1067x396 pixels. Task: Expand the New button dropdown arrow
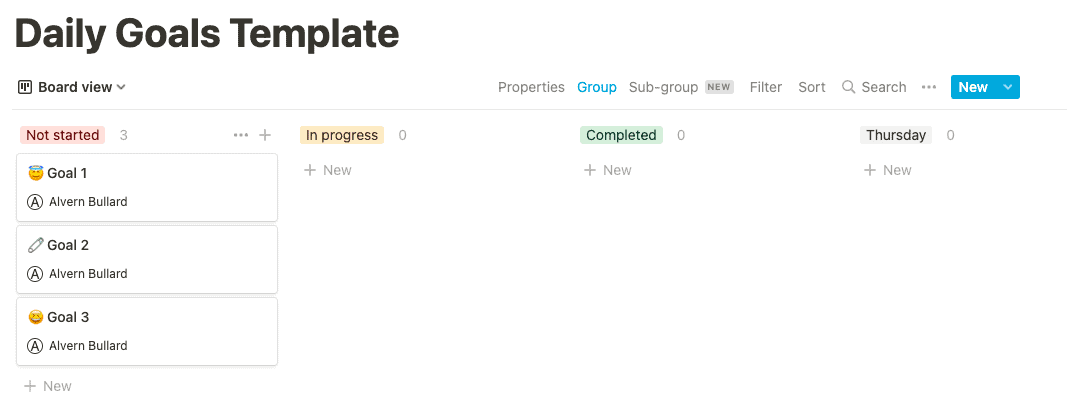1008,87
